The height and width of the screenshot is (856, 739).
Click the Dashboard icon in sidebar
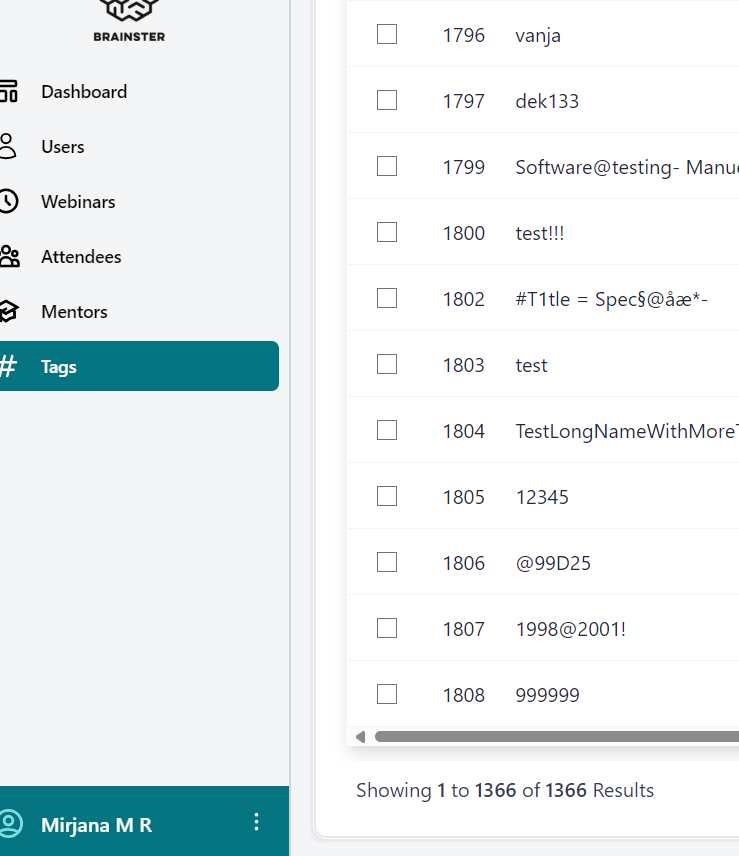click(8, 92)
